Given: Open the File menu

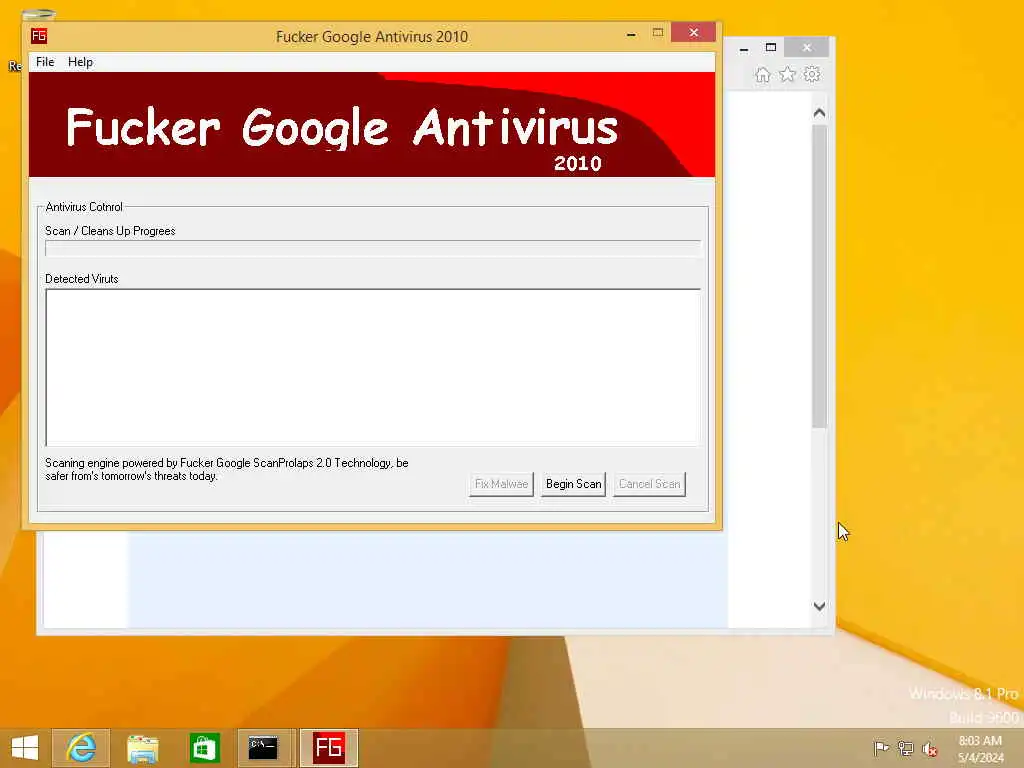Looking at the screenshot, I should pos(45,62).
